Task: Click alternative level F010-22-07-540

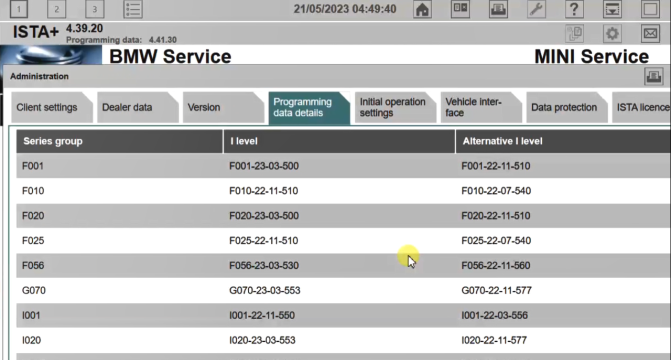Action: click(x=496, y=191)
